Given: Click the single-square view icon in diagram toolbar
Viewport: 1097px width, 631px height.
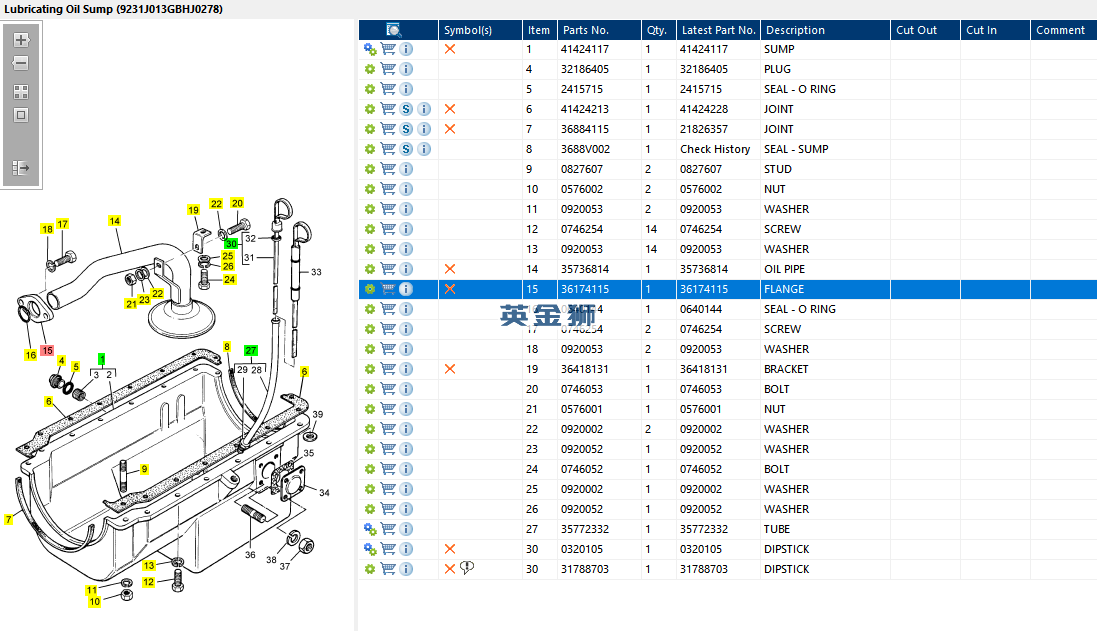Looking at the screenshot, I should click(x=21, y=115).
